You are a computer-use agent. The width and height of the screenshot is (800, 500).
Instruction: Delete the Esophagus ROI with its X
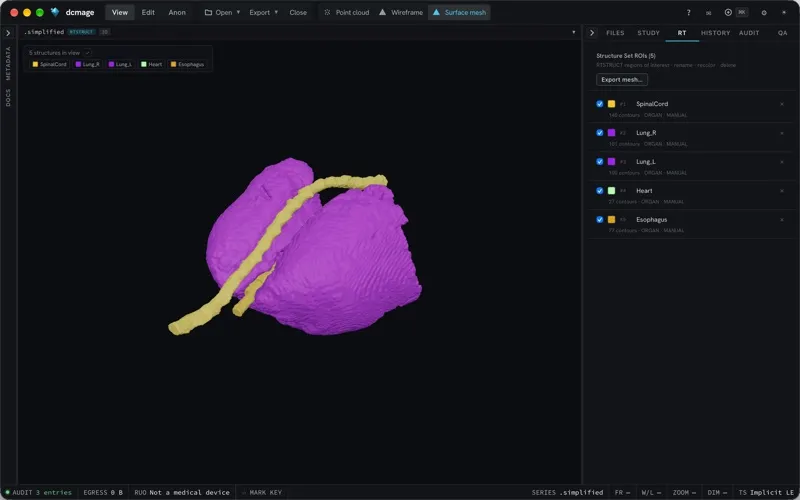pos(782,220)
